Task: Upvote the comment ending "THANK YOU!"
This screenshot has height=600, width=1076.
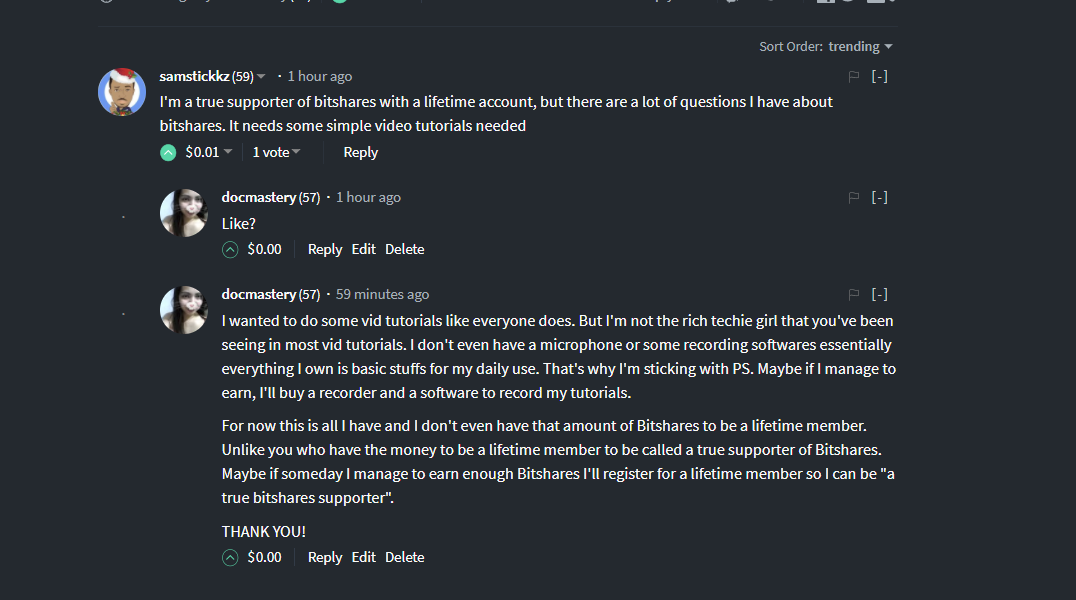Action: point(230,557)
